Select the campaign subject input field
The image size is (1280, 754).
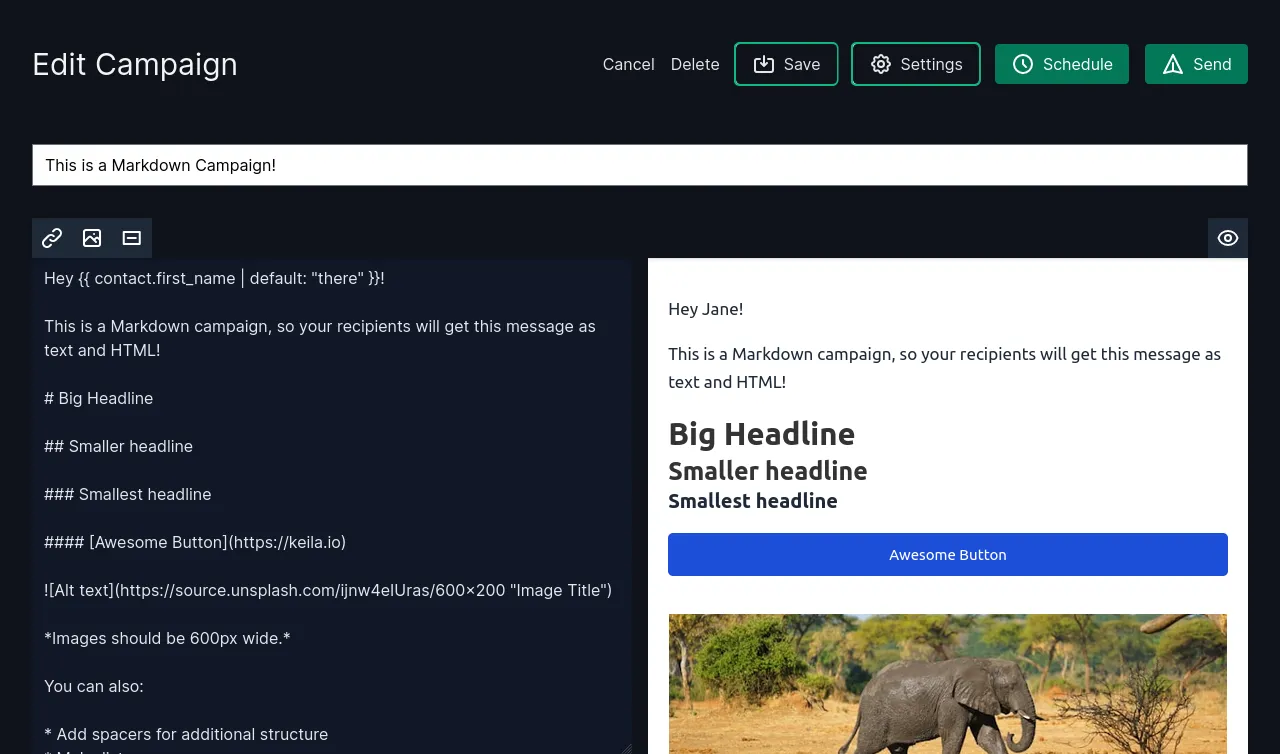point(640,165)
